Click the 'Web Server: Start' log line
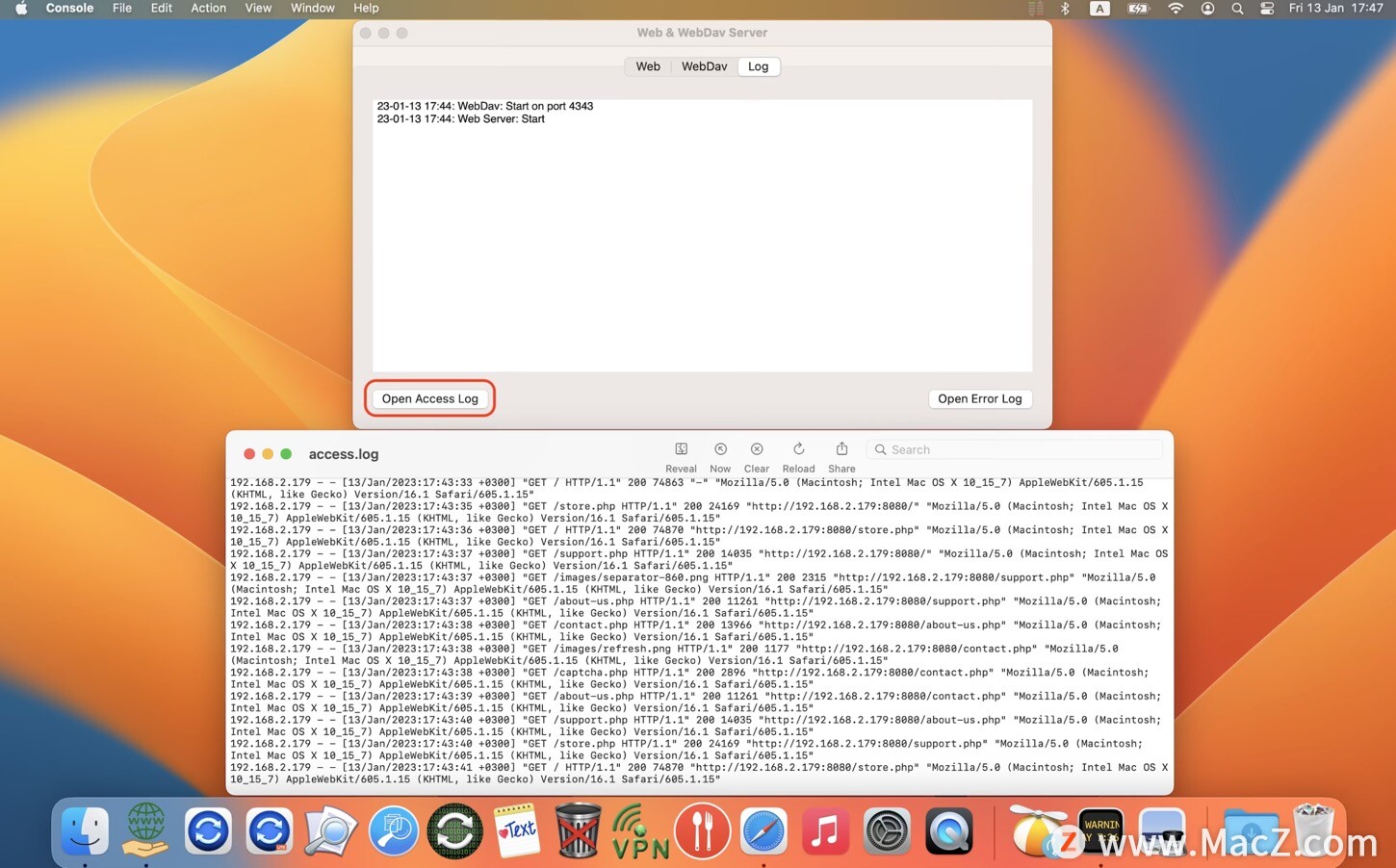 [x=461, y=119]
